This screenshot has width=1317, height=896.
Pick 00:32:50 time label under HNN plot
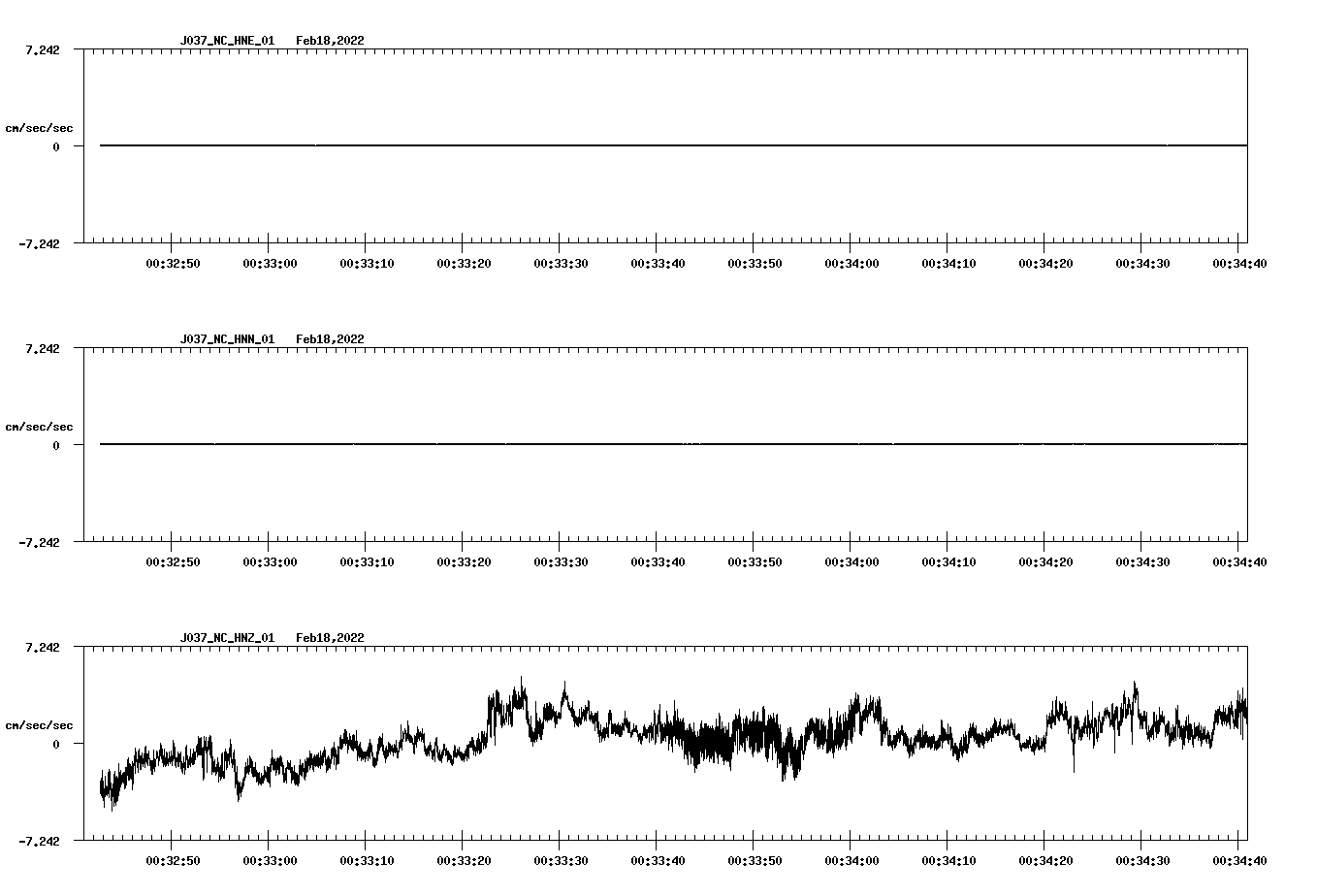173,561
